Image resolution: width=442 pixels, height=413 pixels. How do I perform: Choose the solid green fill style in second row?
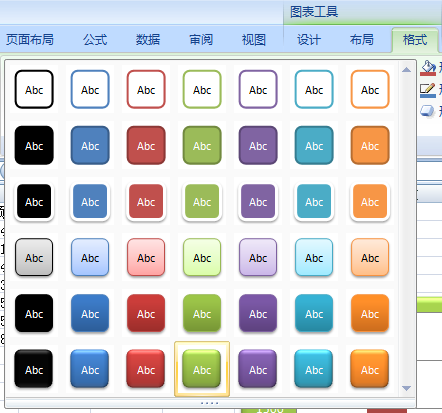(202, 145)
